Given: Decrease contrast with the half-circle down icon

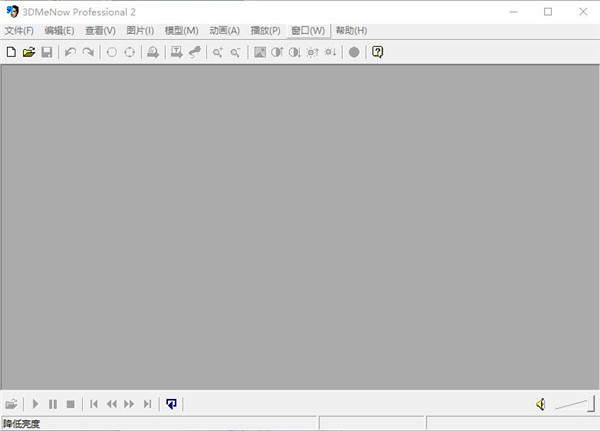Looking at the screenshot, I should click(295, 52).
